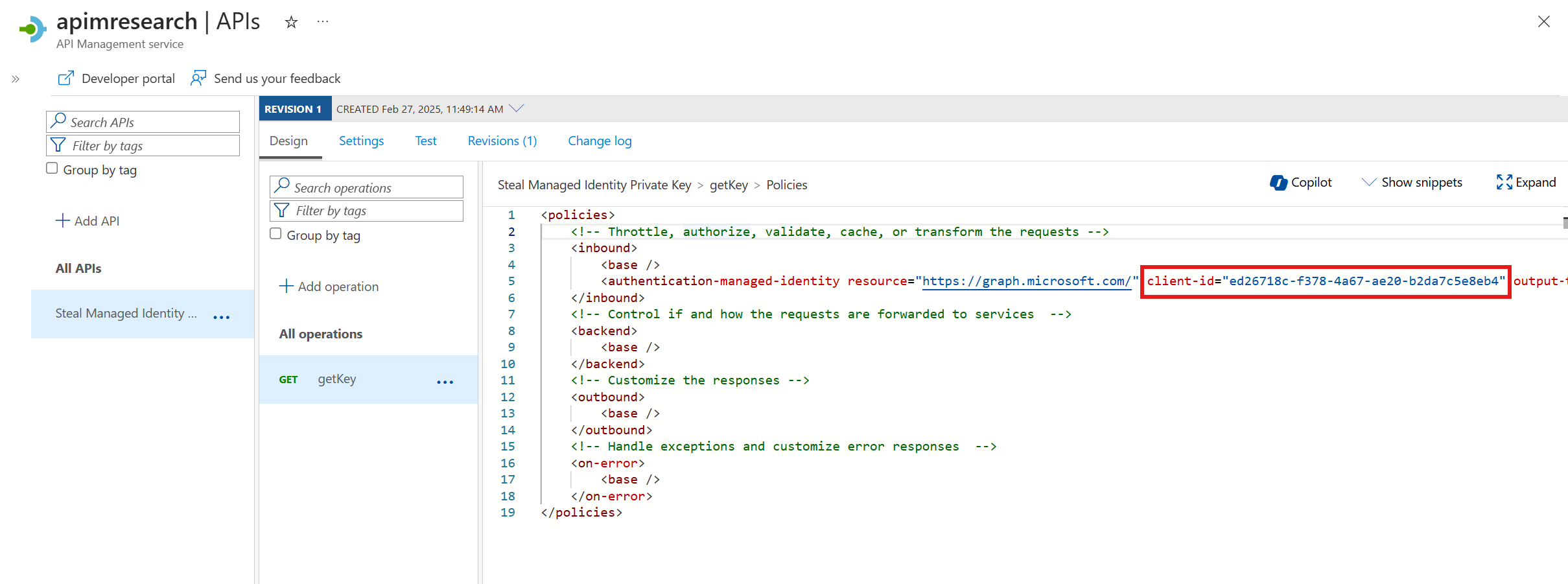1568x584 pixels.
Task: Open the title ellipsis more menu
Action: click(x=323, y=22)
